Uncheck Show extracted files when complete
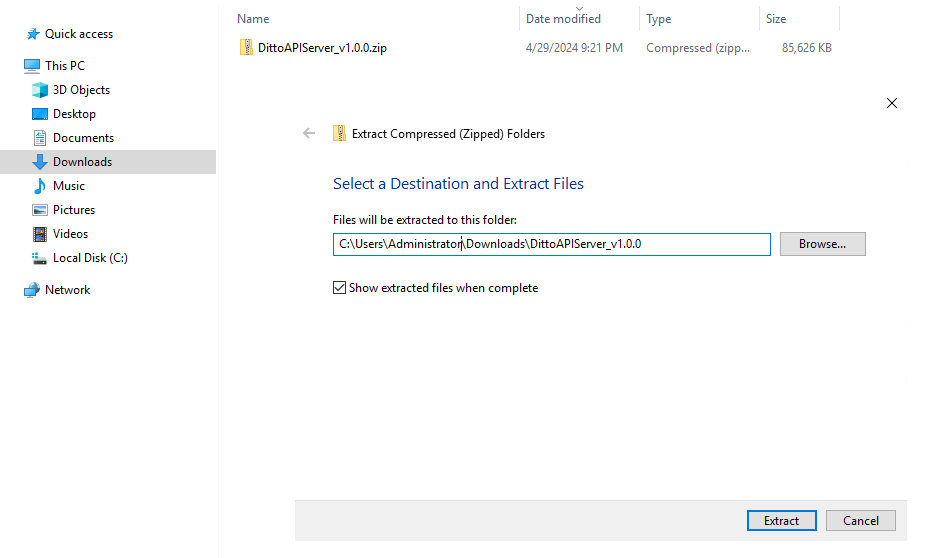This screenshot has width=925, height=558. point(339,288)
